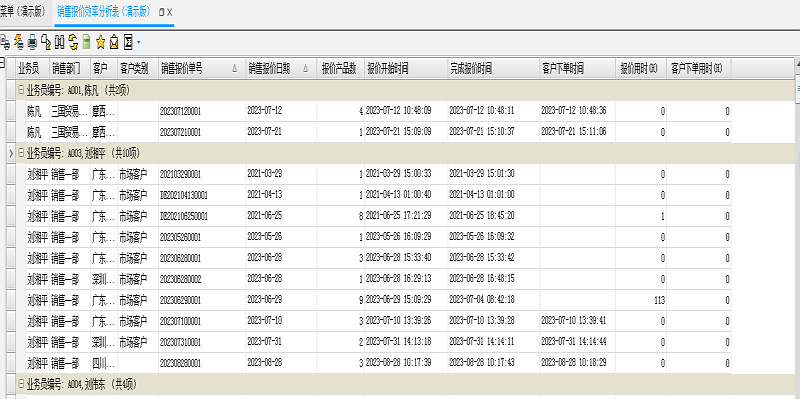Click the 客户下单时间 column header

(x=577, y=69)
